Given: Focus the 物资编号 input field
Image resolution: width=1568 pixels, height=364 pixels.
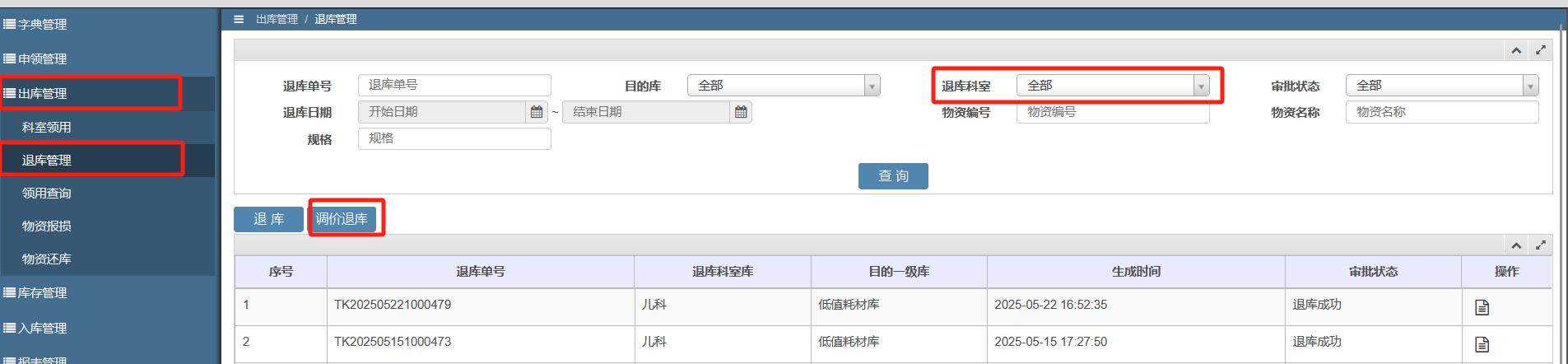Looking at the screenshot, I should 1113,112.
